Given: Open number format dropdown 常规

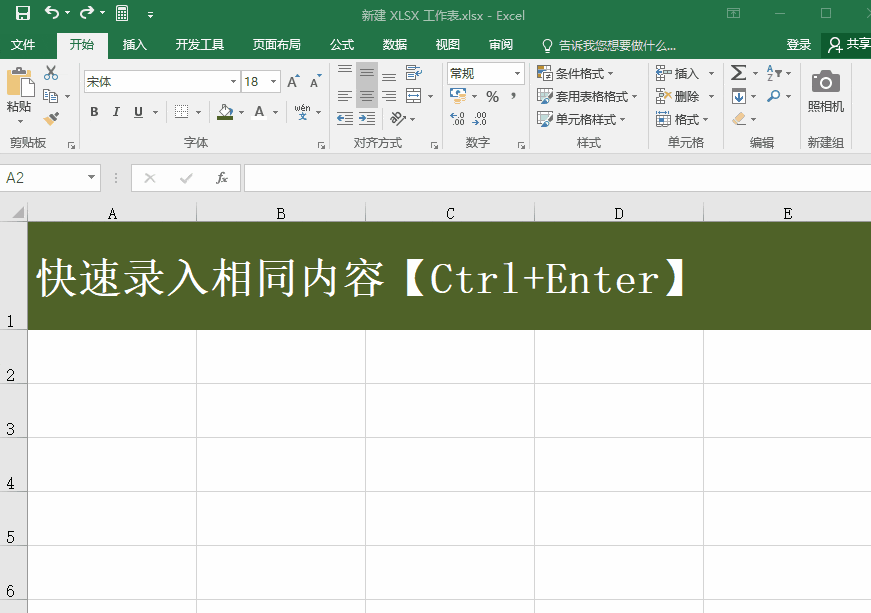Looking at the screenshot, I should pyautogui.click(x=517, y=73).
